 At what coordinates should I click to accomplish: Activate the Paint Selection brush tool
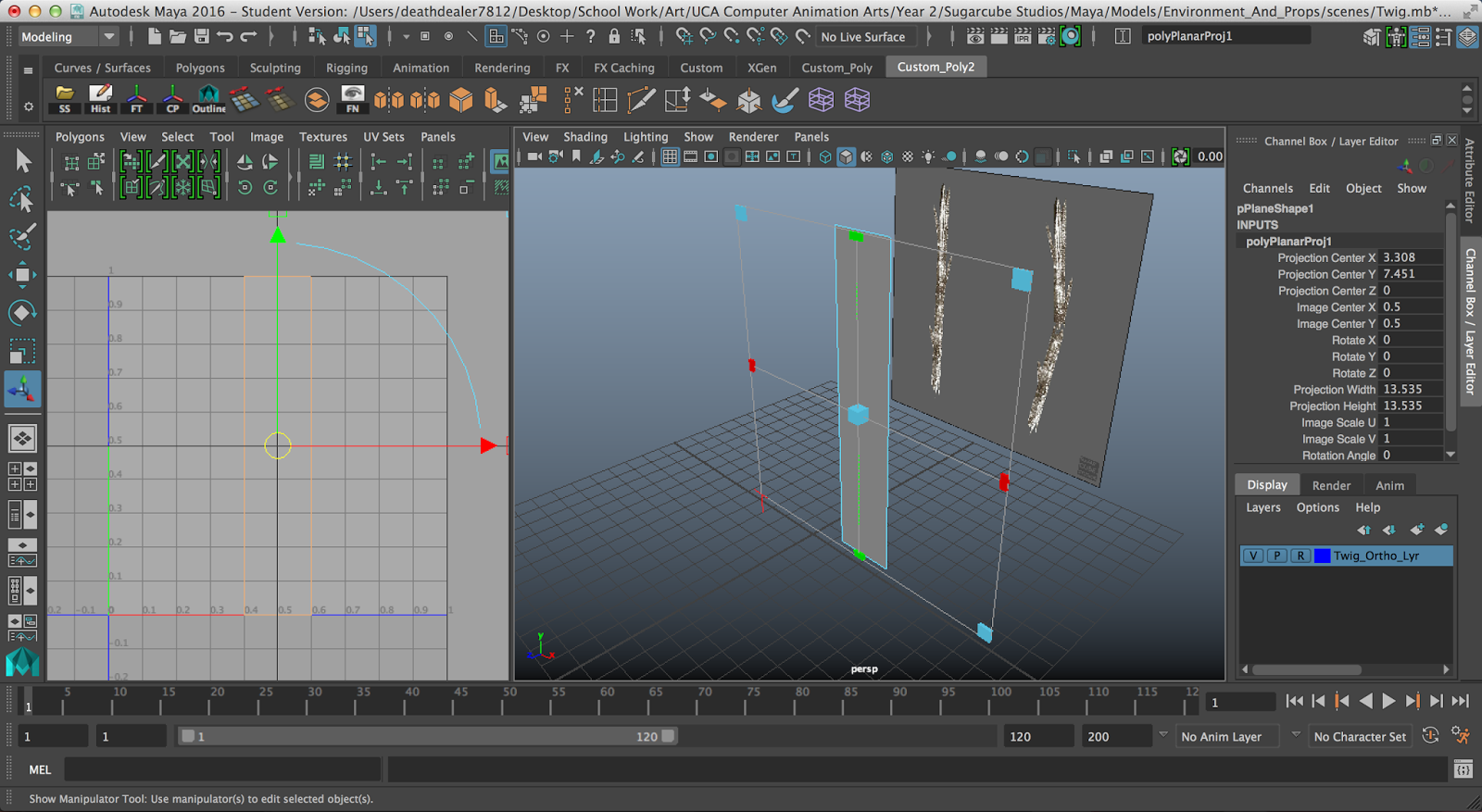tap(22, 237)
